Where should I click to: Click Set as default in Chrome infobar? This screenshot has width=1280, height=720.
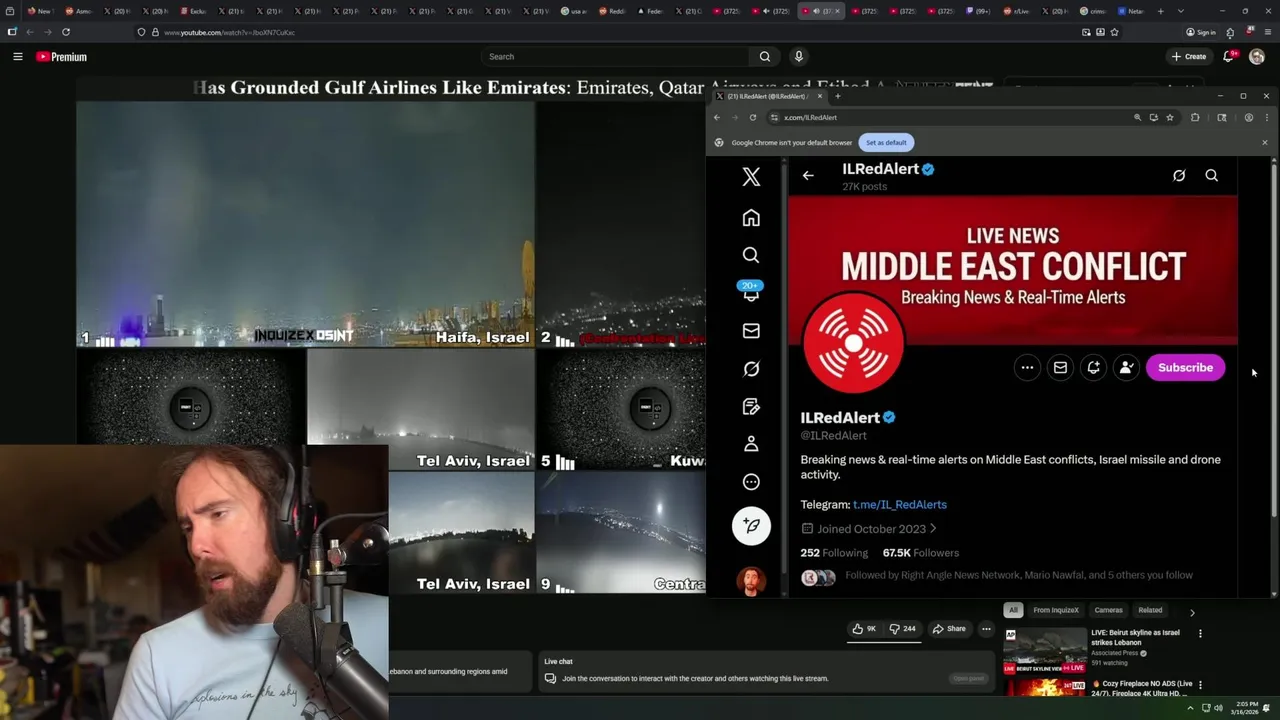click(x=886, y=143)
